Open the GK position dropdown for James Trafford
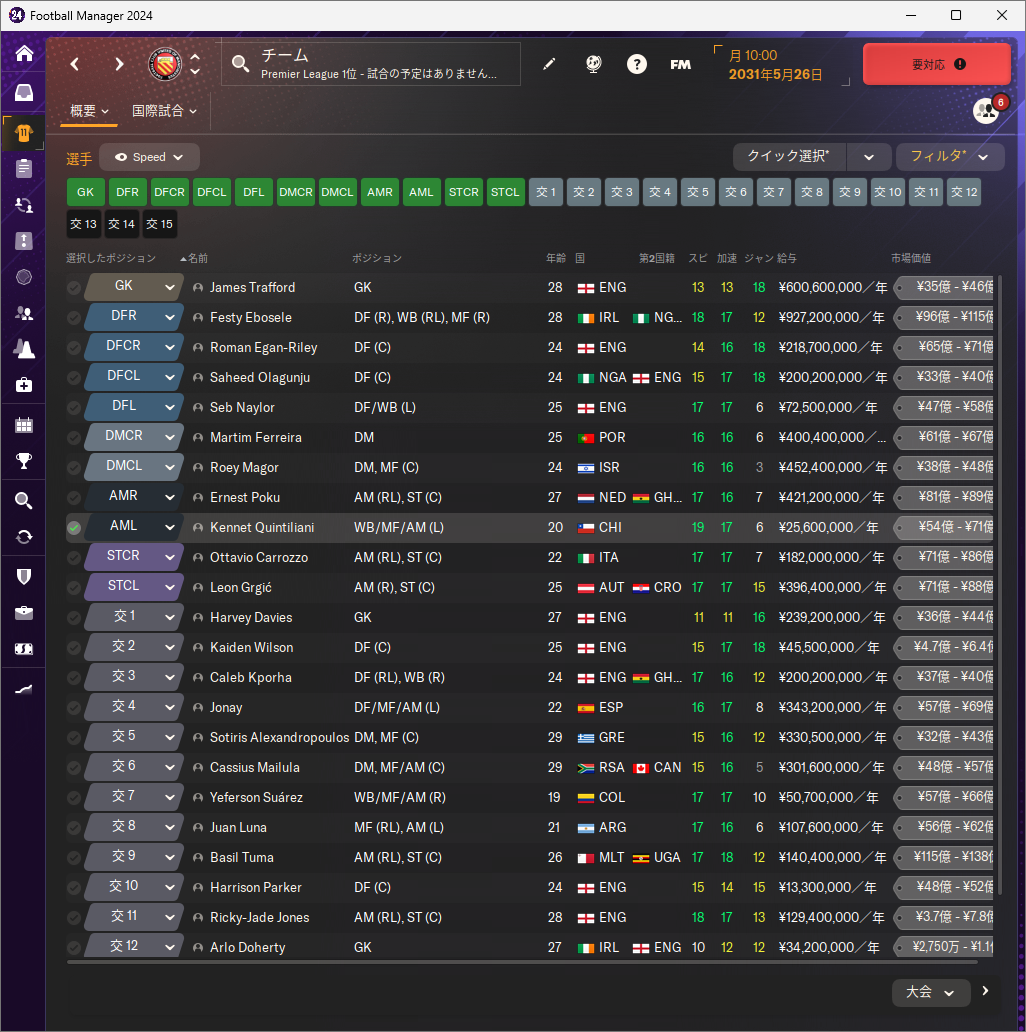Viewport: 1026px width, 1032px height. tap(135, 287)
